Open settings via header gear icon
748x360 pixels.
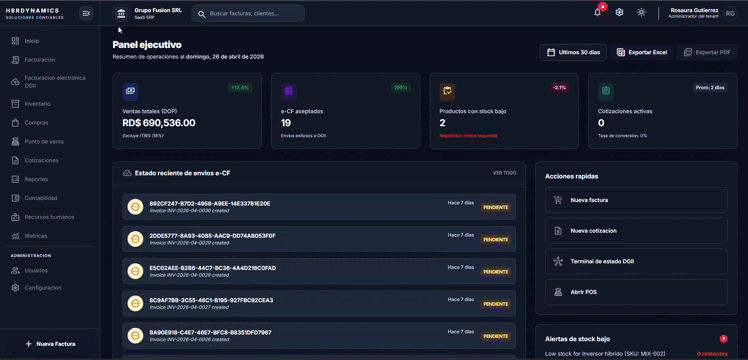tap(619, 13)
